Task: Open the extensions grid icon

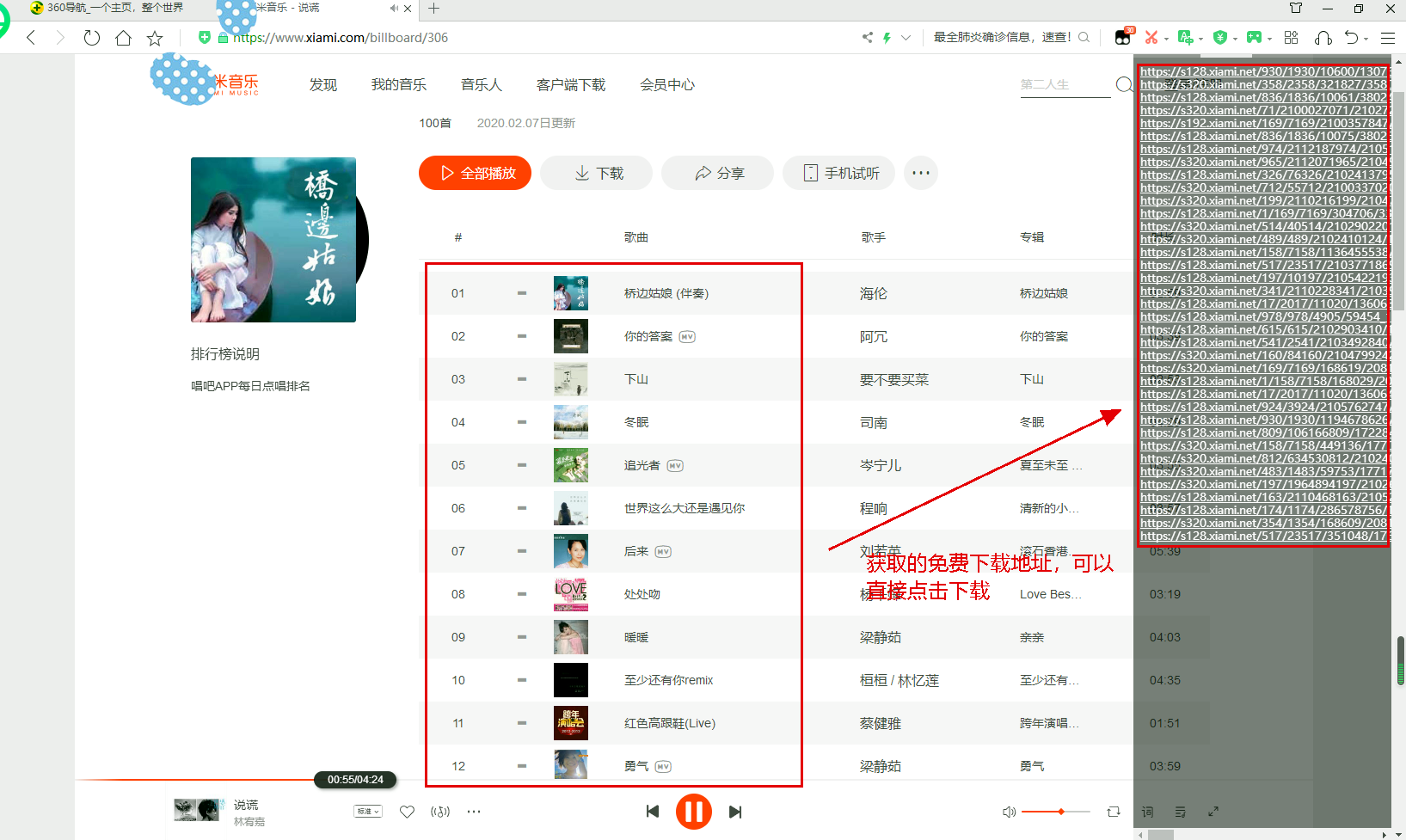Action: point(1291,37)
